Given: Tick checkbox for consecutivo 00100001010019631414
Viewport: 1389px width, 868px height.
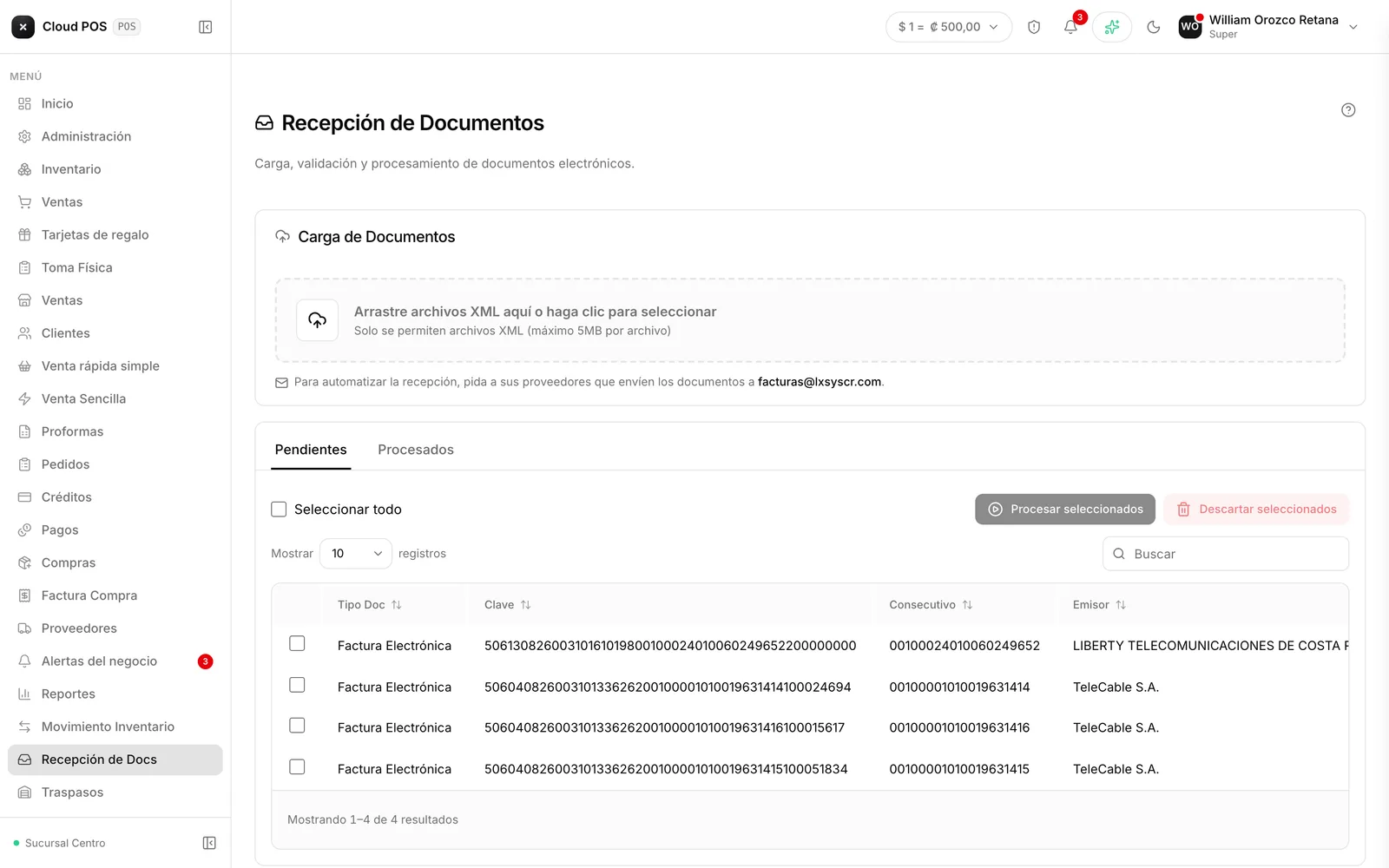Looking at the screenshot, I should pos(297,685).
